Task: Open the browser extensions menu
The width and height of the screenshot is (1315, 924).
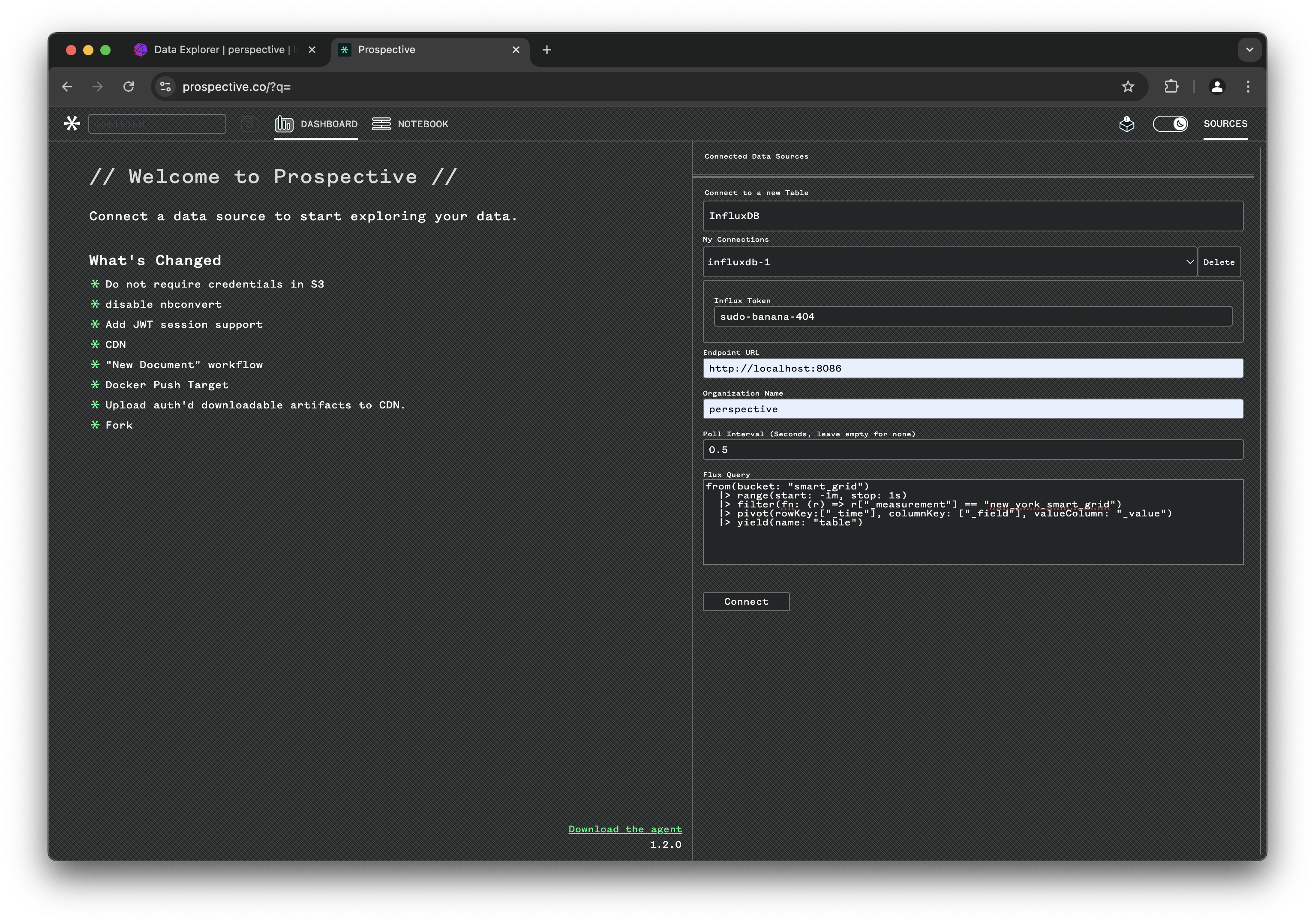Action: pos(1171,87)
